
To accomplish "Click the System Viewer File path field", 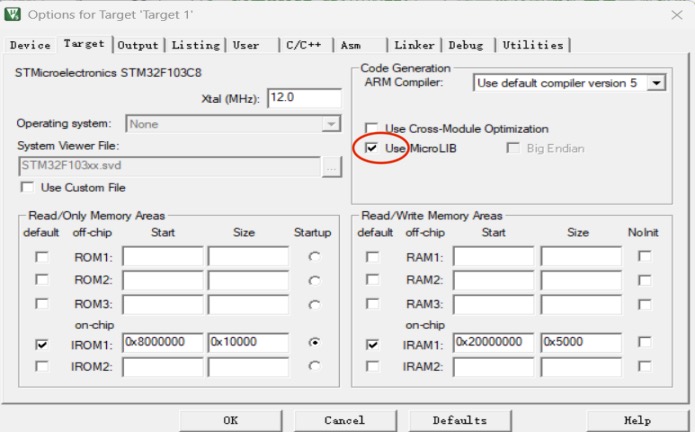I will [169, 166].
